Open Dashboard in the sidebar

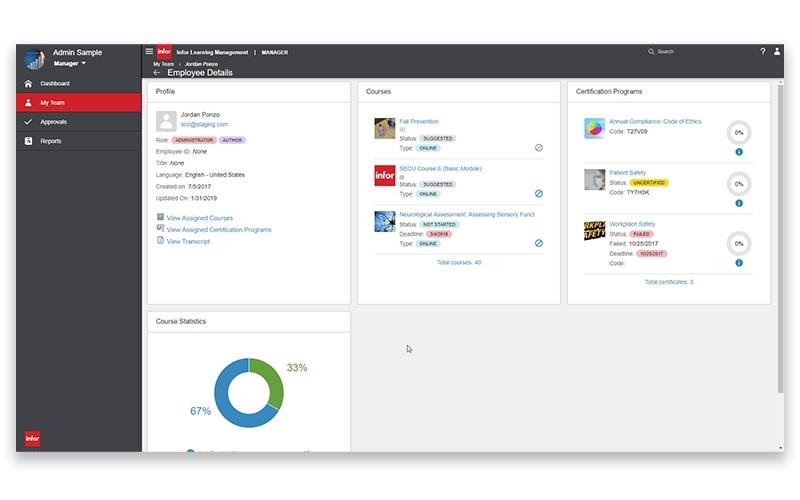point(79,83)
